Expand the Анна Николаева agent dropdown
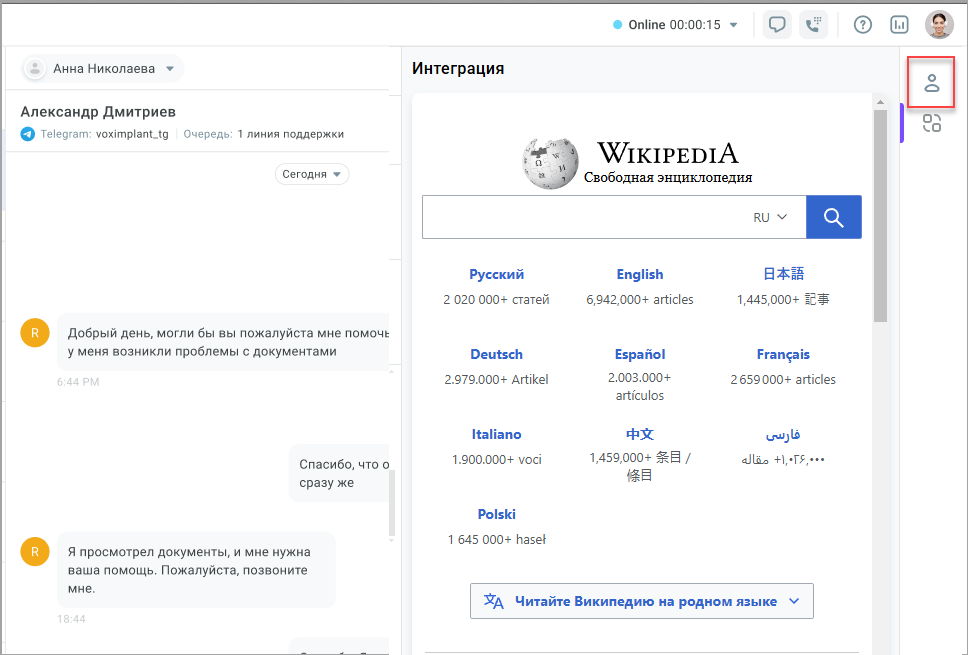Screen dimensions: 968x655 [170, 69]
